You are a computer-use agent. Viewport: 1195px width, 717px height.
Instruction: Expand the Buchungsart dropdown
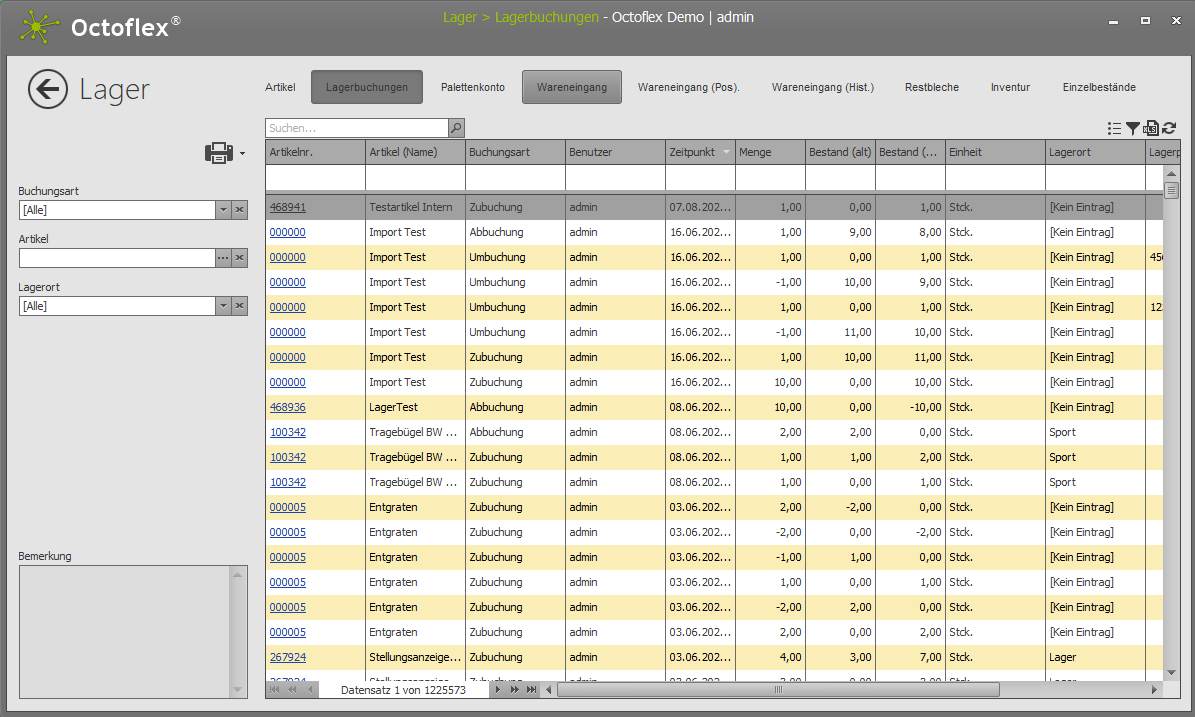[224, 210]
